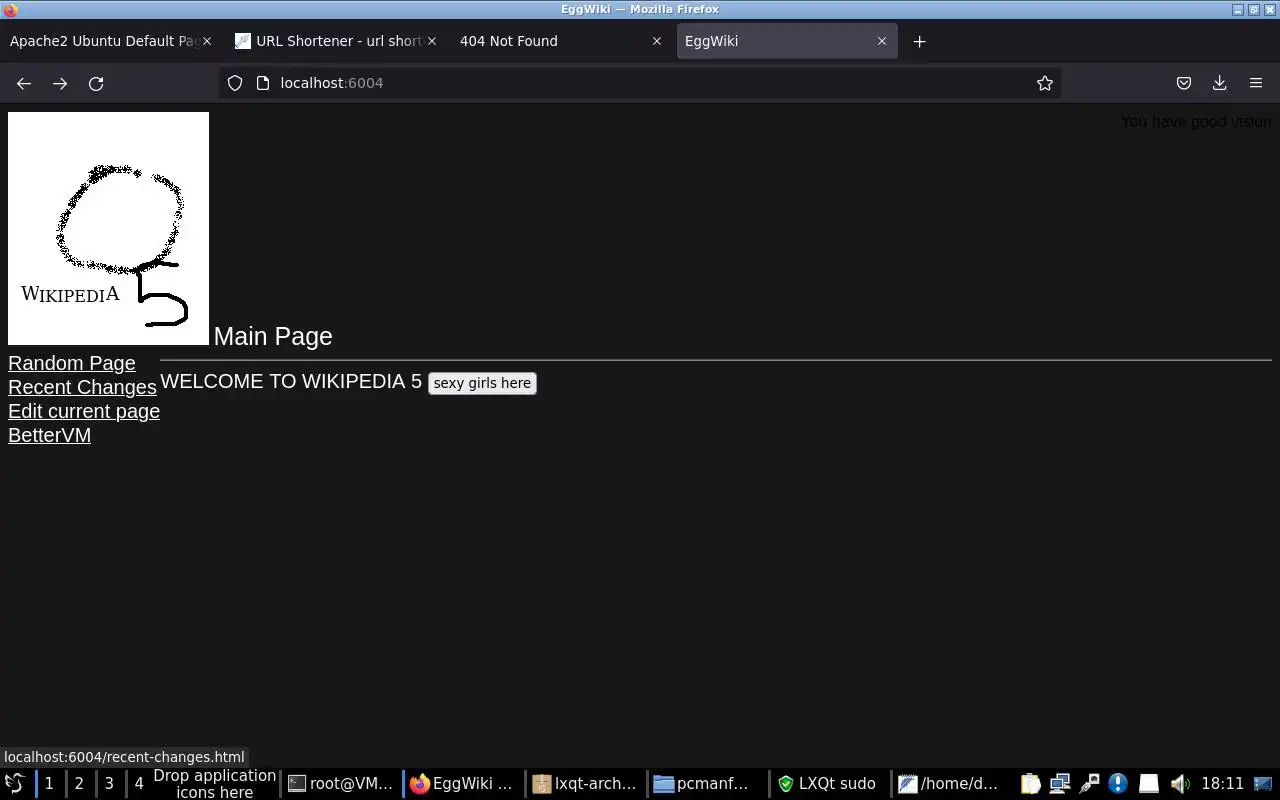
Task: Click the localhost:6004 address bar
Action: pos(640,83)
